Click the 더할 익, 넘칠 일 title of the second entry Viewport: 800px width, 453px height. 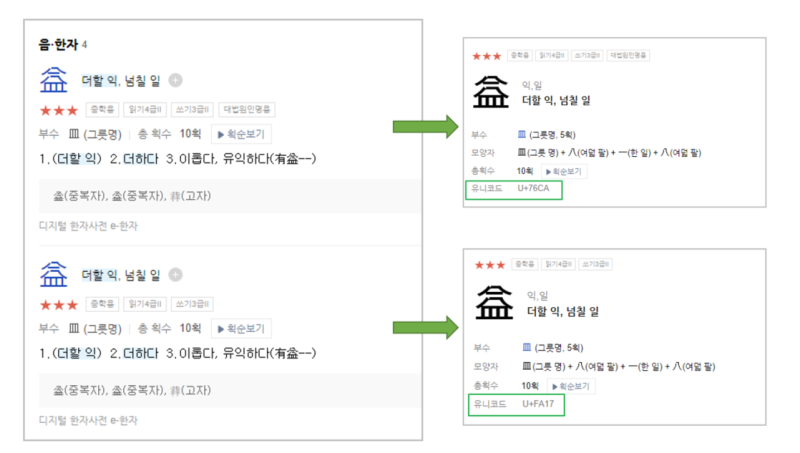tap(121, 275)
